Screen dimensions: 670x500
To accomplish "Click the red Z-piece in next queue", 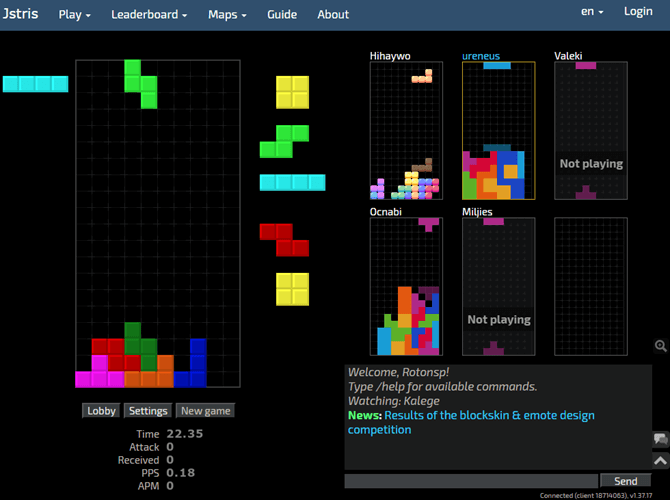I will click(285, 240).
